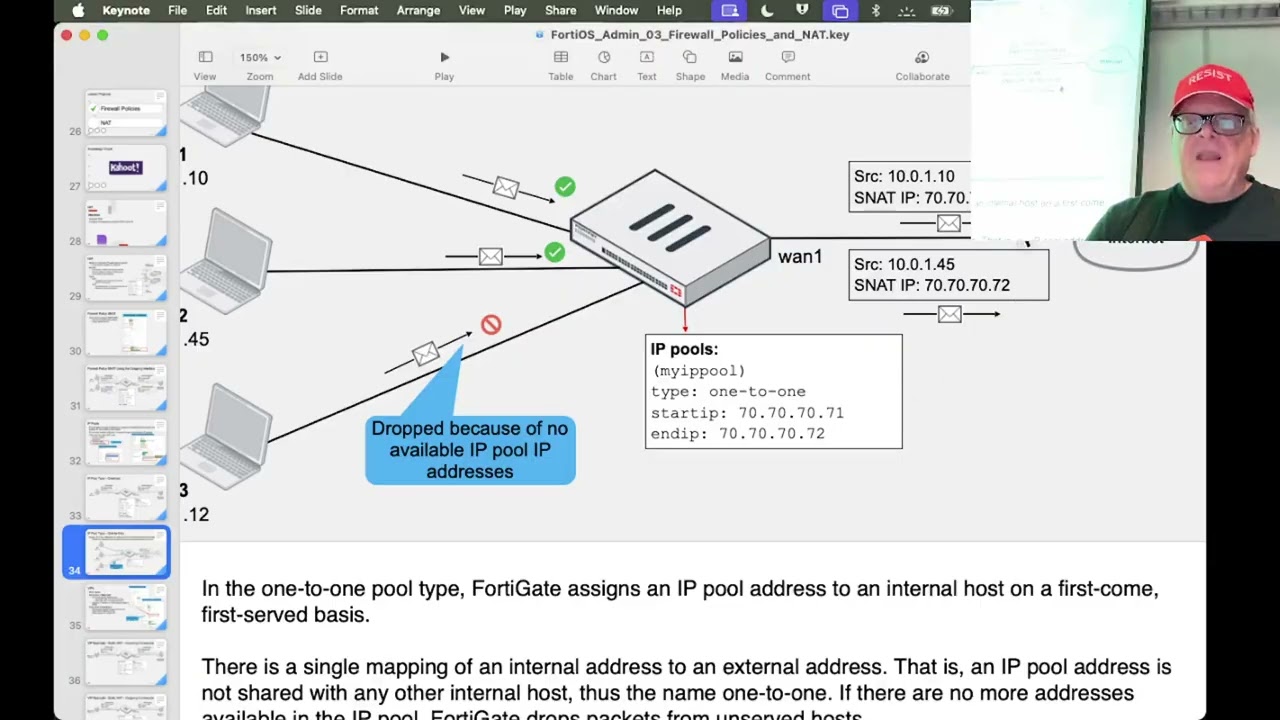
Task: Select slide 36 thumbnail
Action: pyautogui.click(x=126, y=663)
